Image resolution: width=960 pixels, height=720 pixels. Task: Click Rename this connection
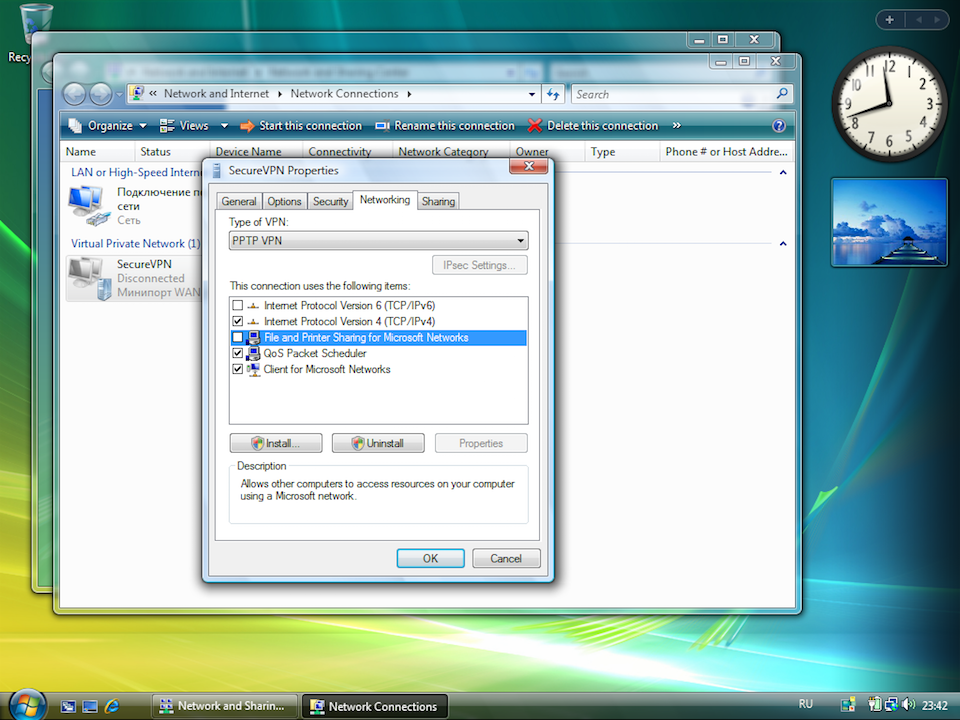tap(445, 126)
